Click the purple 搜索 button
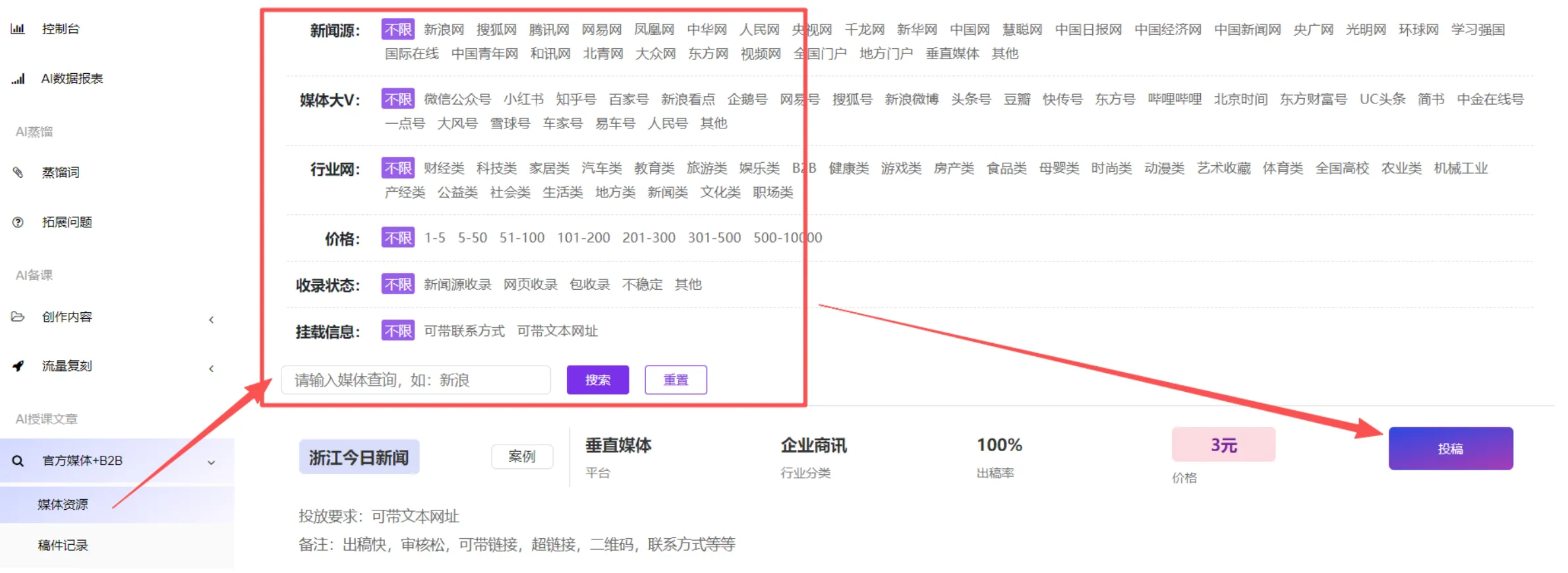The image size is (1568, 573). point(598,380)
